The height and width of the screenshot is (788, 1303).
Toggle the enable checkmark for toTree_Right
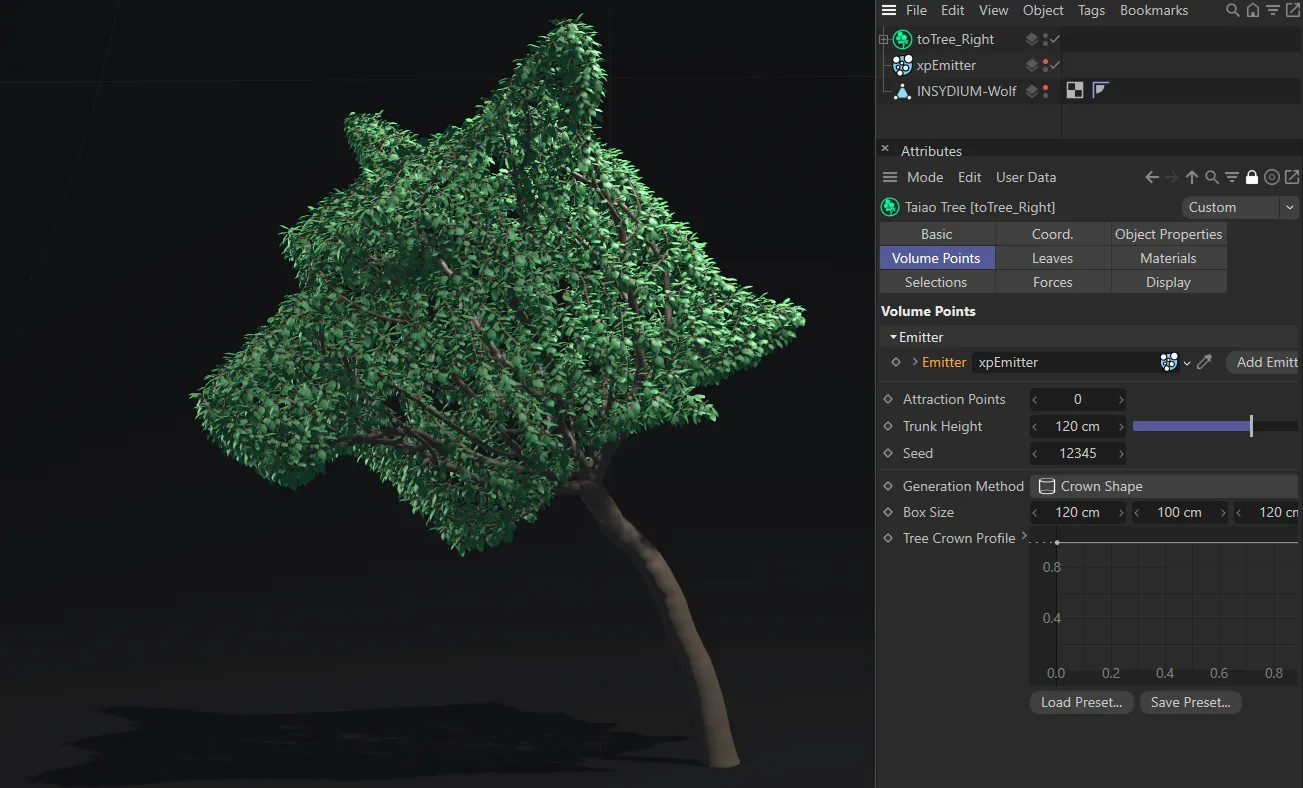[1055, 39]
